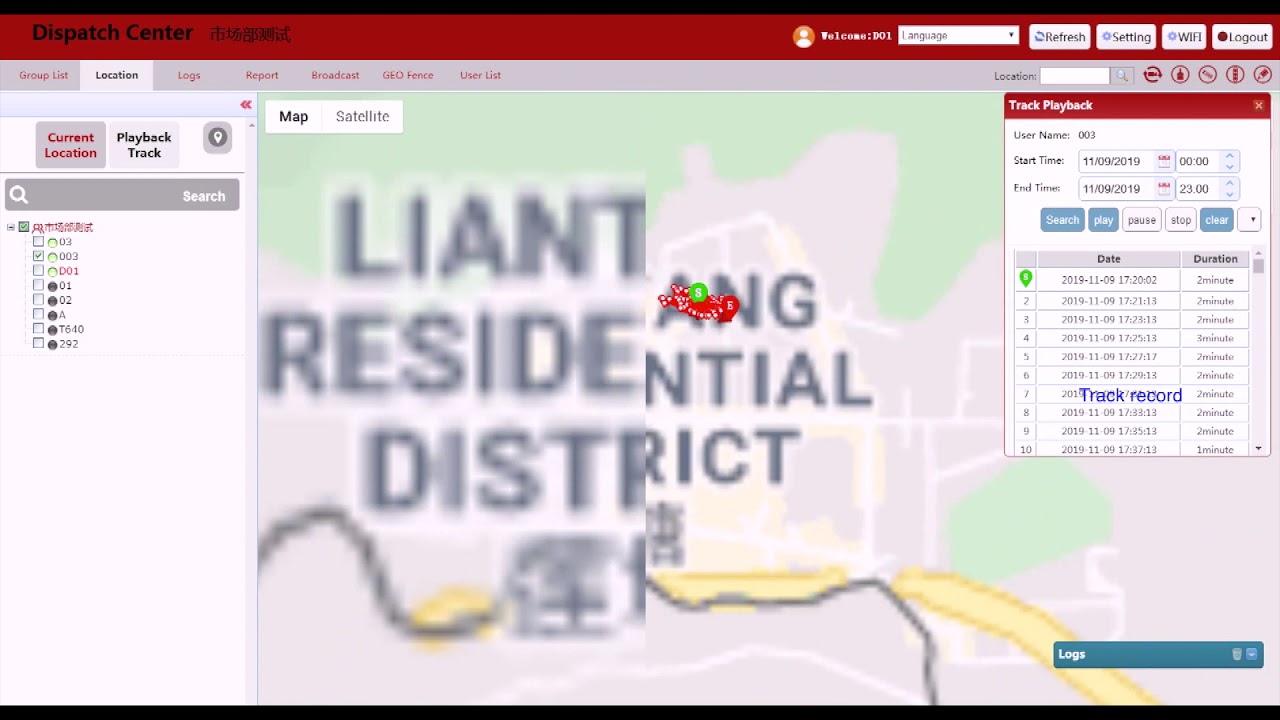Image resolution: width=1280 pixels, height=720 pixels.
Task: Open the Setting button
Action: pyautogui.click(x=1126, y=37)
